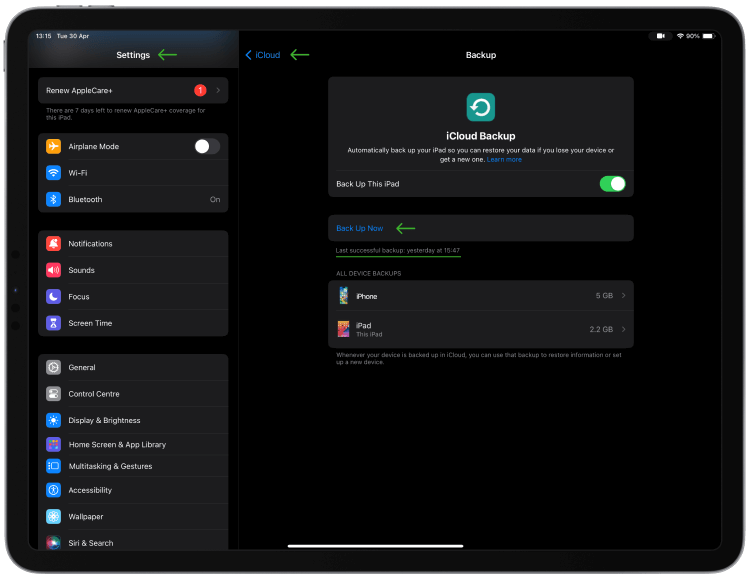Tap the Bluetooth icon
The height and width of the screenshot is (581, 750).
coord(53,199)
